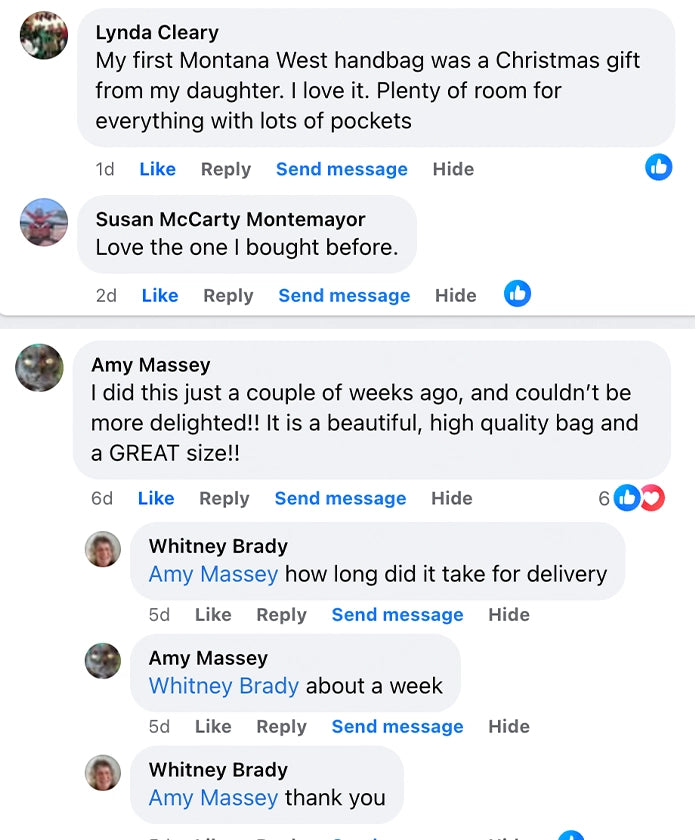Reply to Whitney Brady's delivery question
Image resolution: width=700 pixels, height=840 pixels.
pos(281,614)
